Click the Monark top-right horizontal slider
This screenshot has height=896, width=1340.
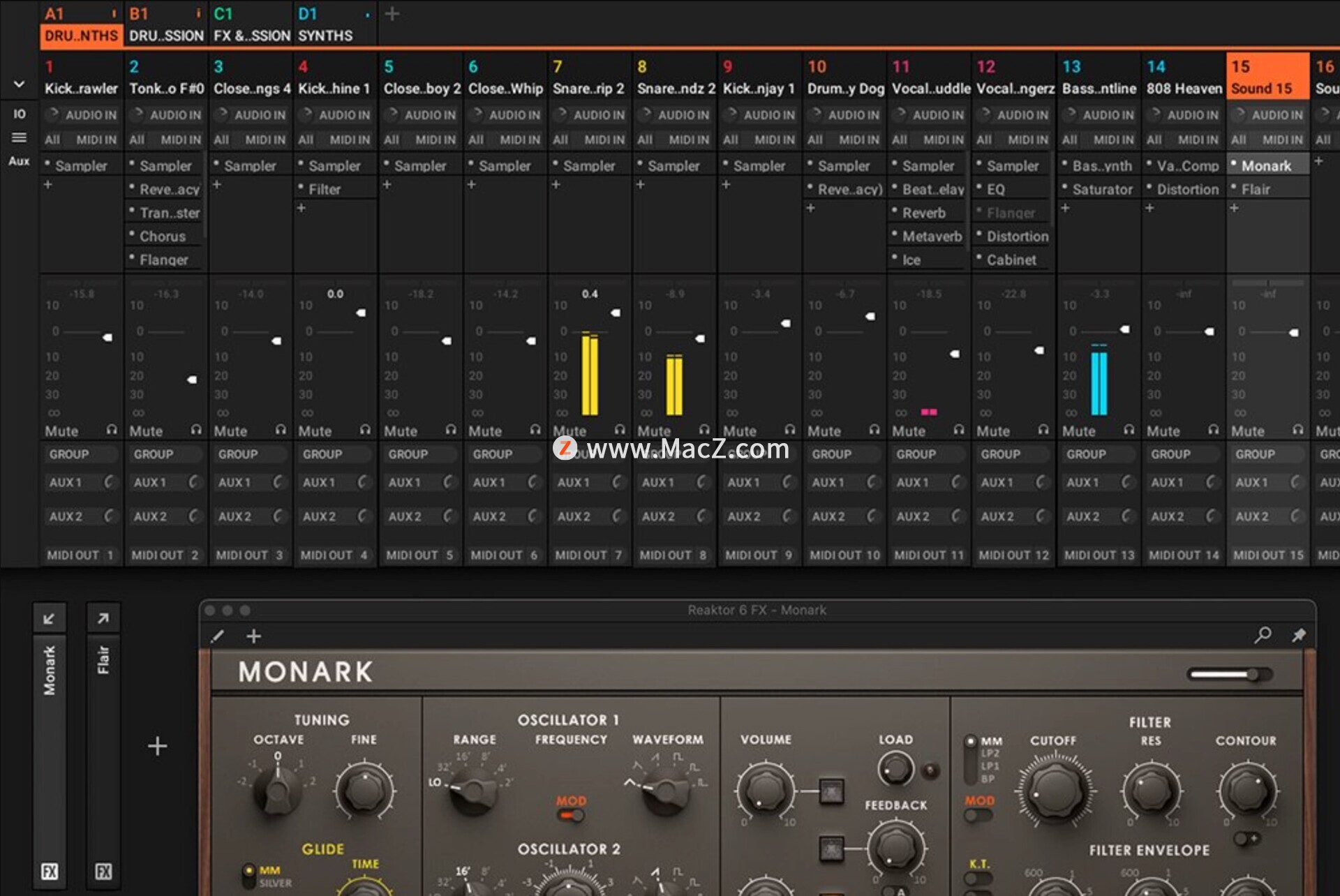pyautogui.click(x=1230, y=674)
